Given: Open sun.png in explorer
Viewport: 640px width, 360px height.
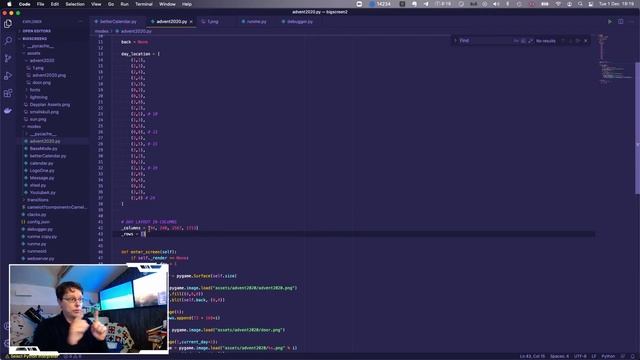Looking at the screenshot, I should 38,119.
